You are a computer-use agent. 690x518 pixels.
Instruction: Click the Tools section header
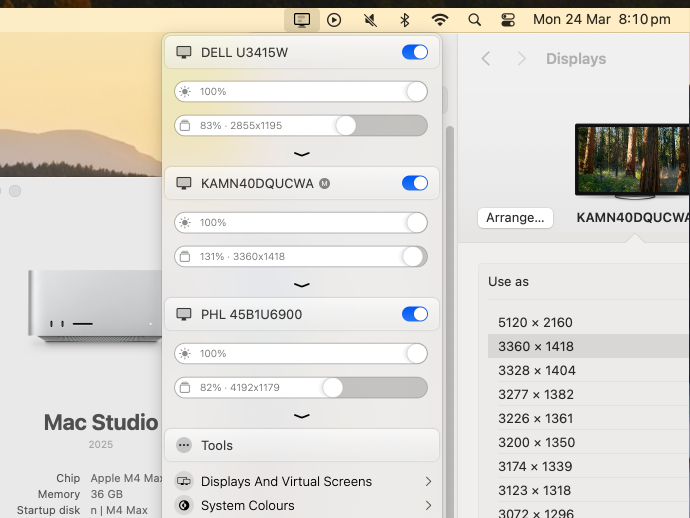click(302, 445)
